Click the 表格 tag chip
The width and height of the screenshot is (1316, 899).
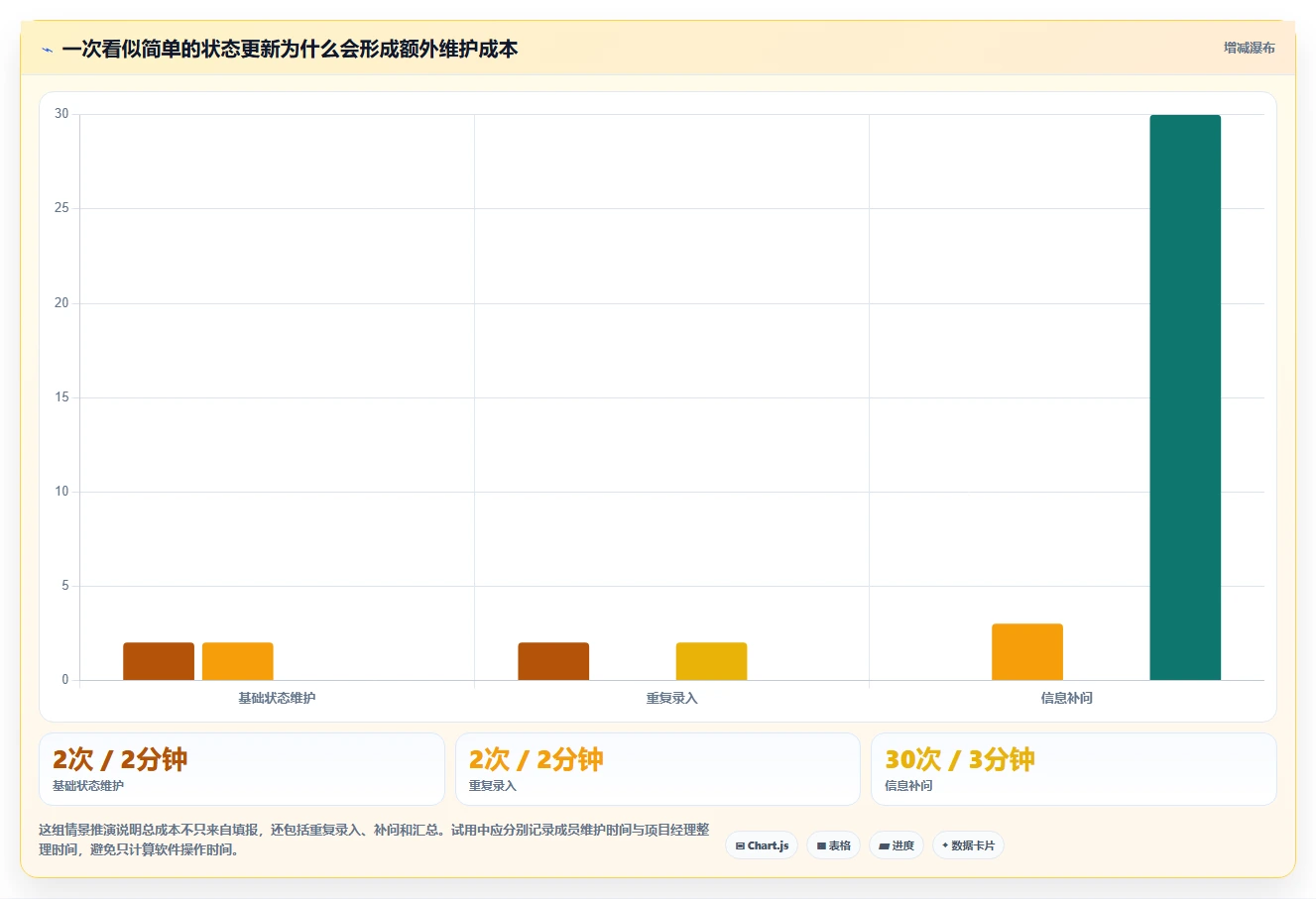click(833, 845)
